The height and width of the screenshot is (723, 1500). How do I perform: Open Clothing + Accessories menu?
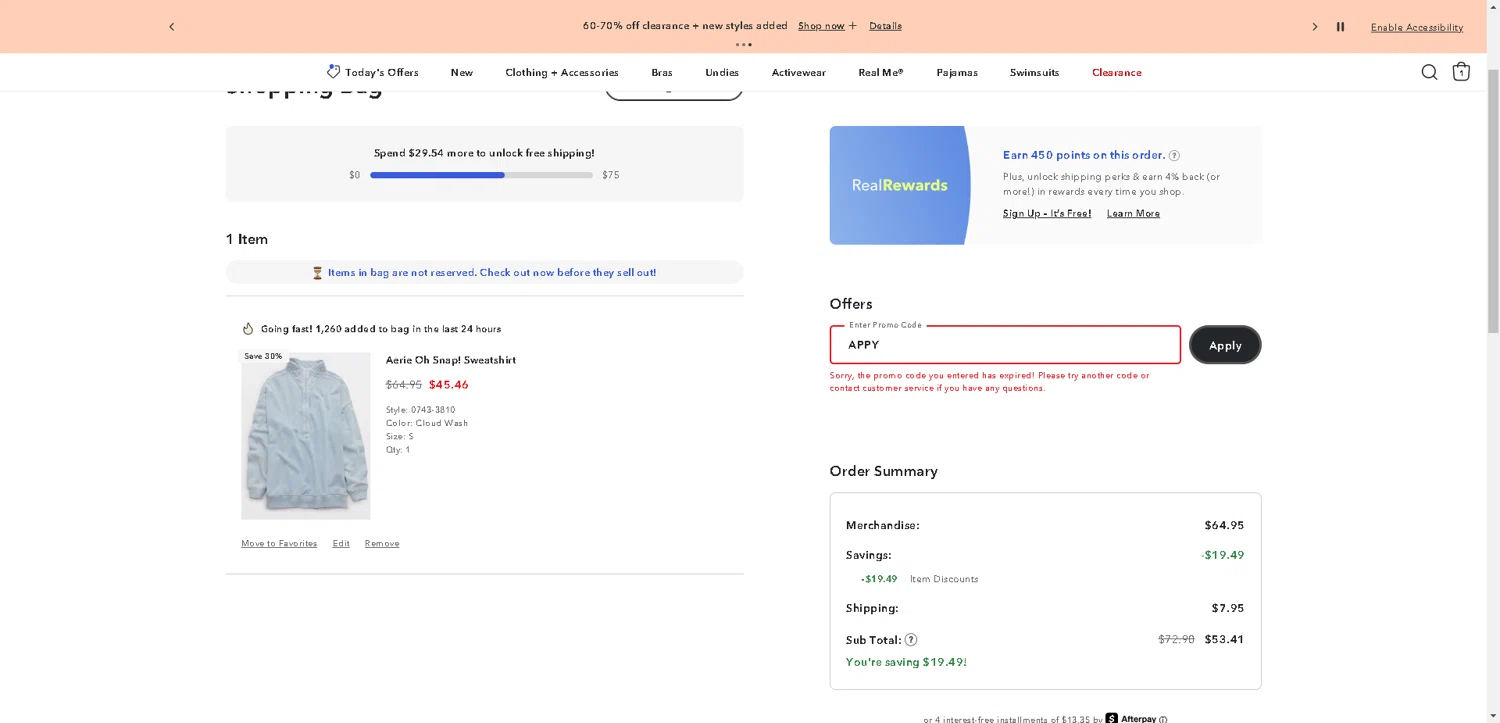click(562, 72)
